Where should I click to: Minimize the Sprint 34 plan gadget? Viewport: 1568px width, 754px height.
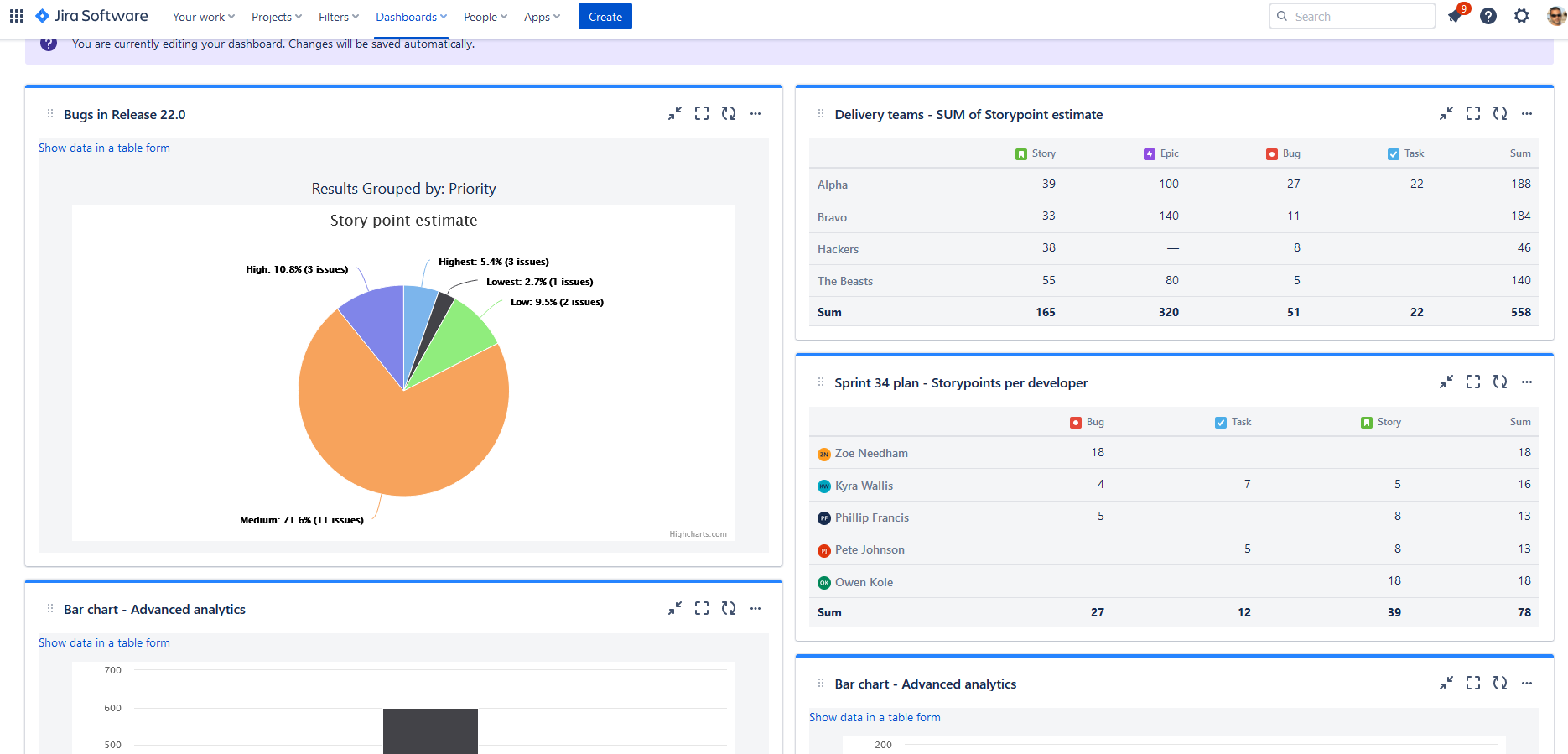(1446, 382)
